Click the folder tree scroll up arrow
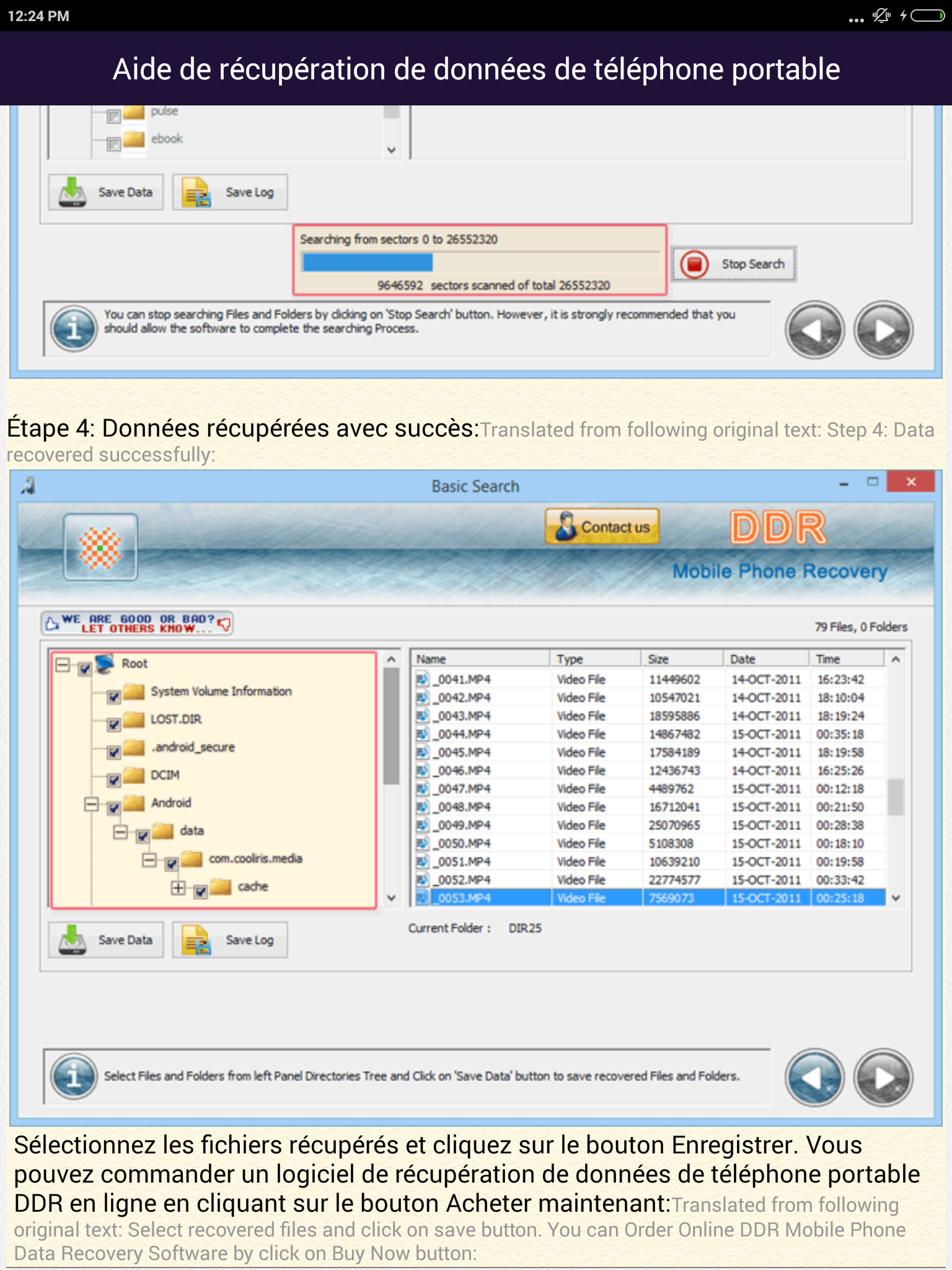 click(x=391, y=660)
